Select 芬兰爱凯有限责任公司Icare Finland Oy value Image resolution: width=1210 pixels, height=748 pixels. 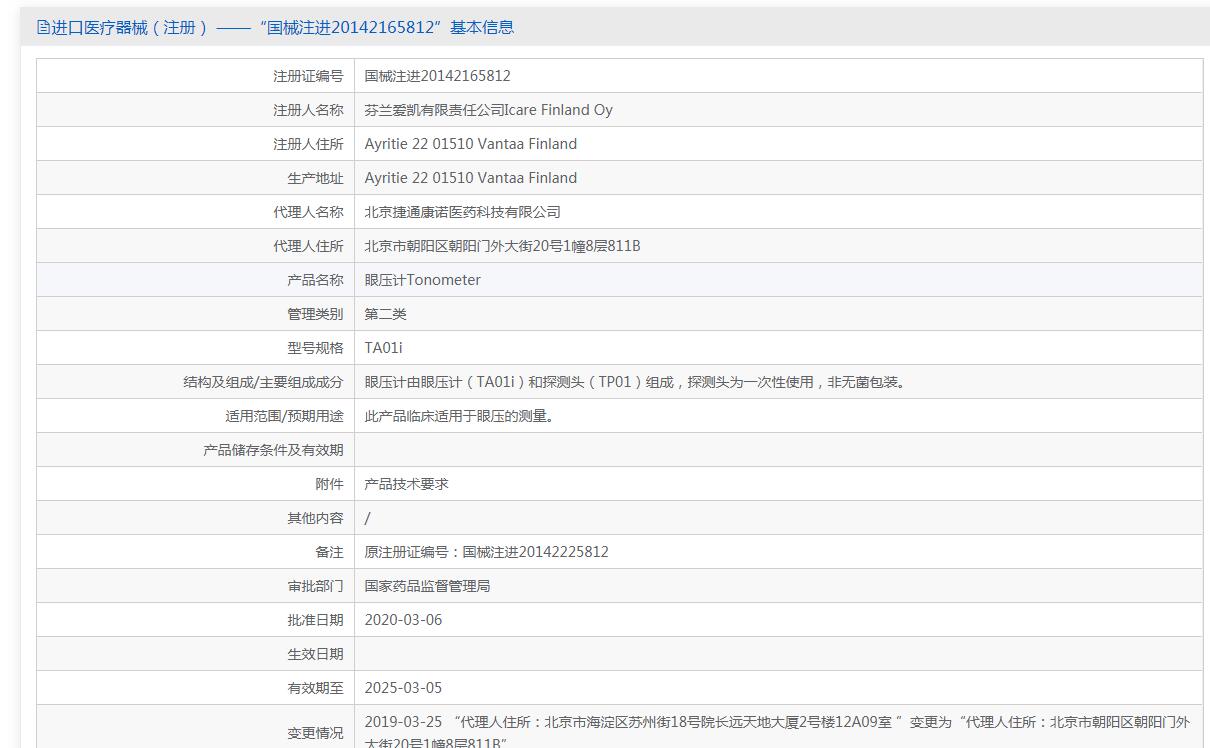pyautogui.click(x=488, y=110)
